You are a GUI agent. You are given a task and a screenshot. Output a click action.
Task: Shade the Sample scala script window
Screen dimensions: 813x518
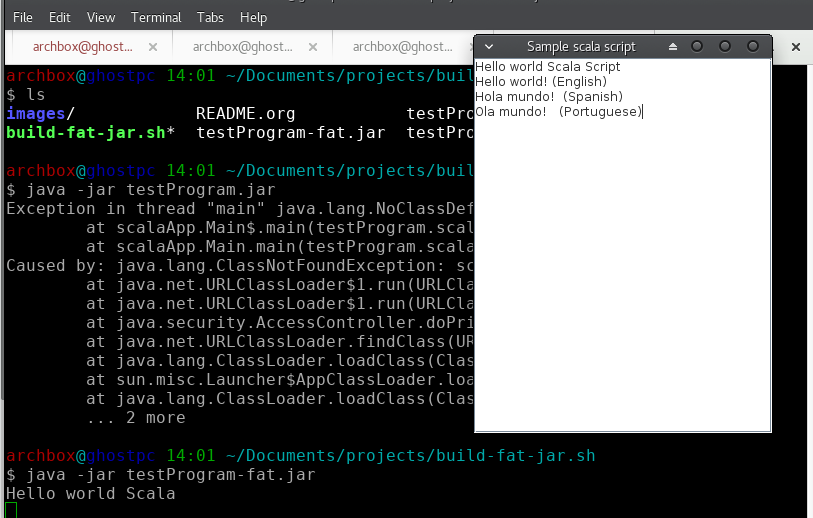(672, 47)
